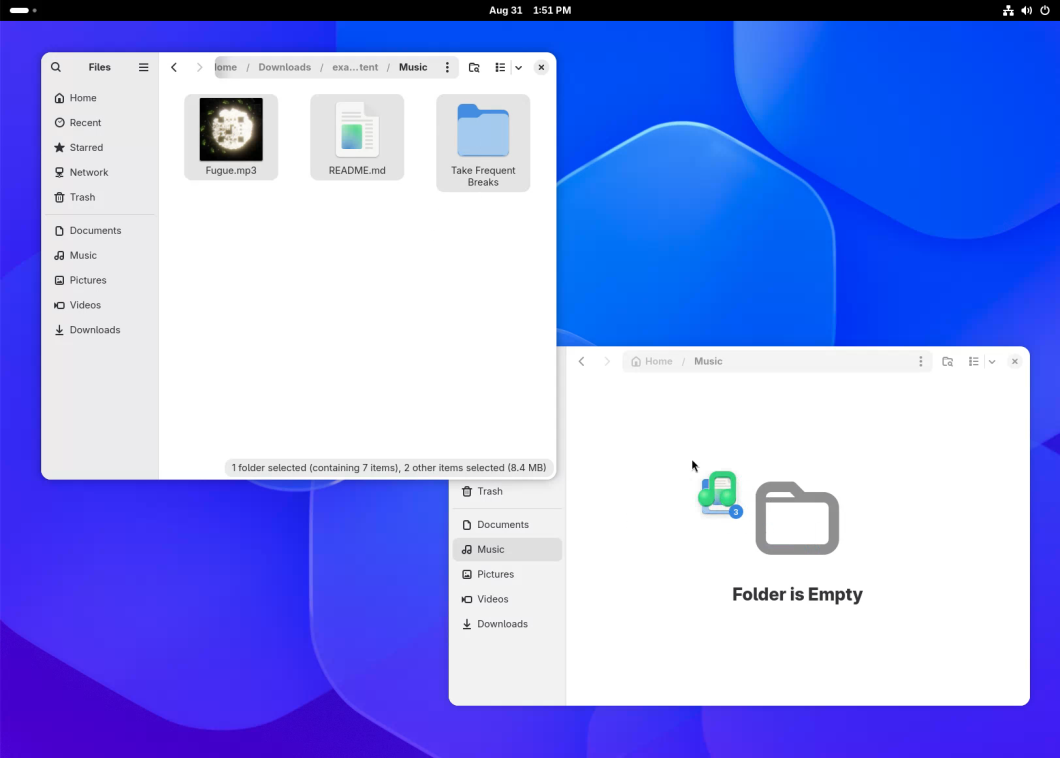Click Downloads breadcrumb in front window path bar

coord(285,67)
